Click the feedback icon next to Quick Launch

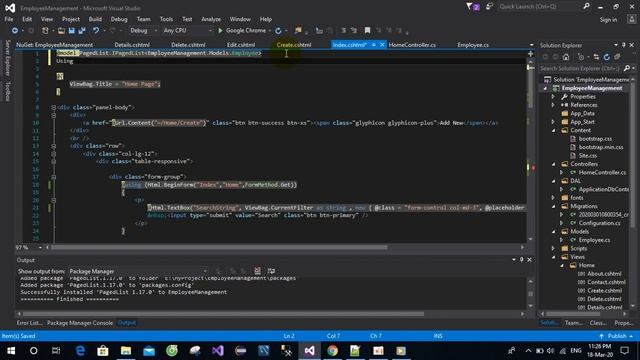(489, 7)
